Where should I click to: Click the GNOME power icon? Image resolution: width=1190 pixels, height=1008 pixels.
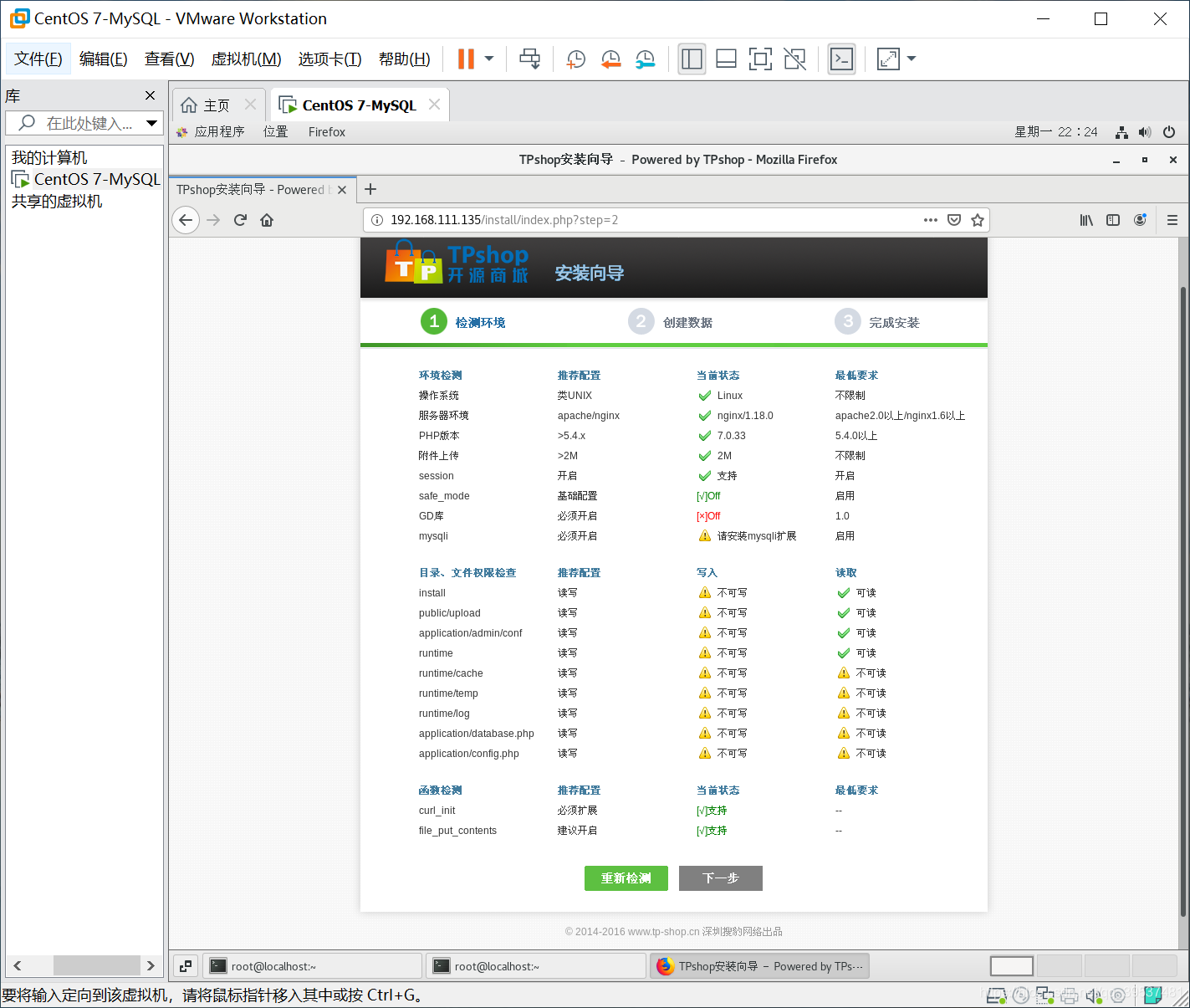coord(1169,132)
